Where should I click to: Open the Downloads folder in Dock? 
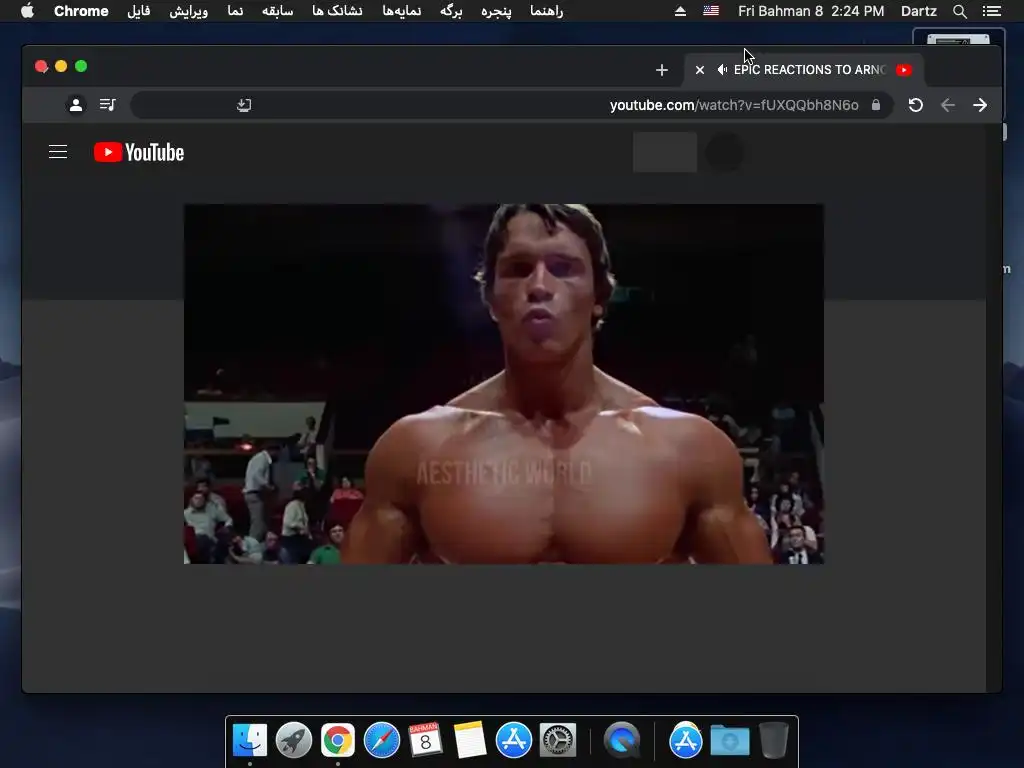(729, 741)
